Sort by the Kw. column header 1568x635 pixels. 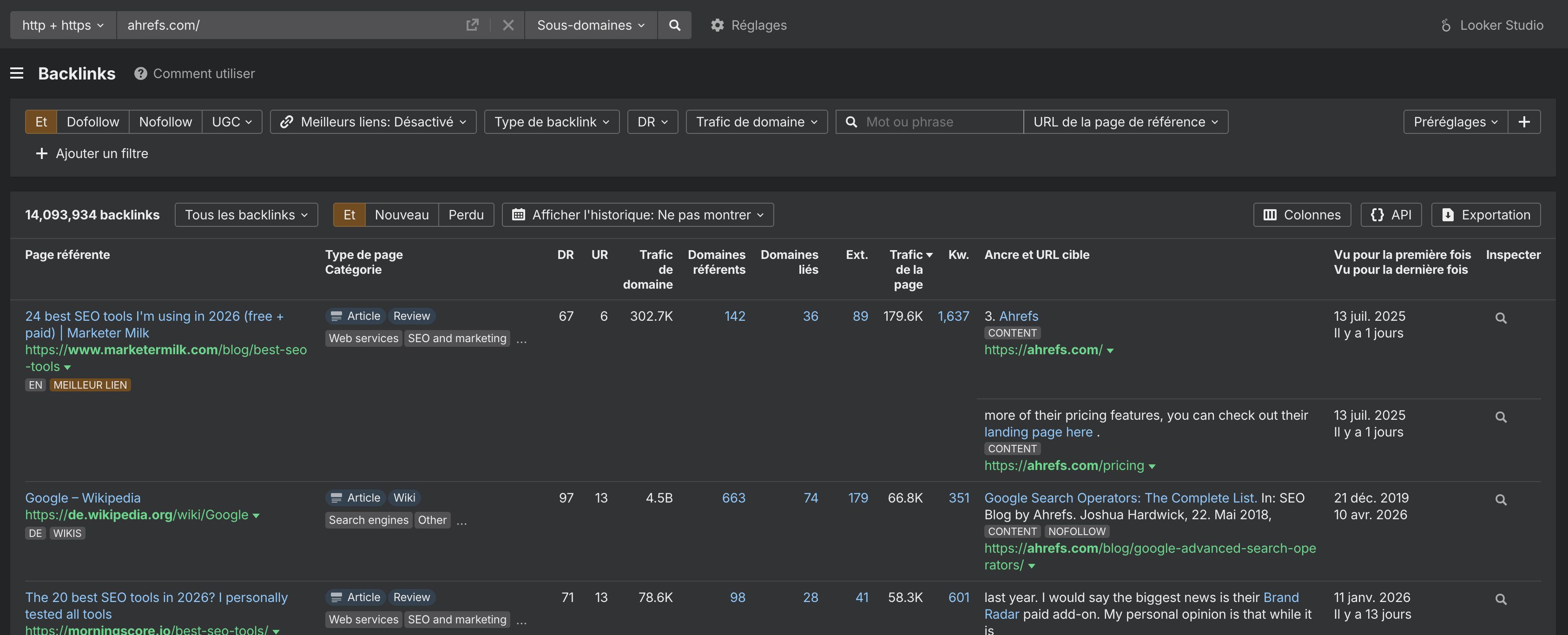[x=959, y=254]
